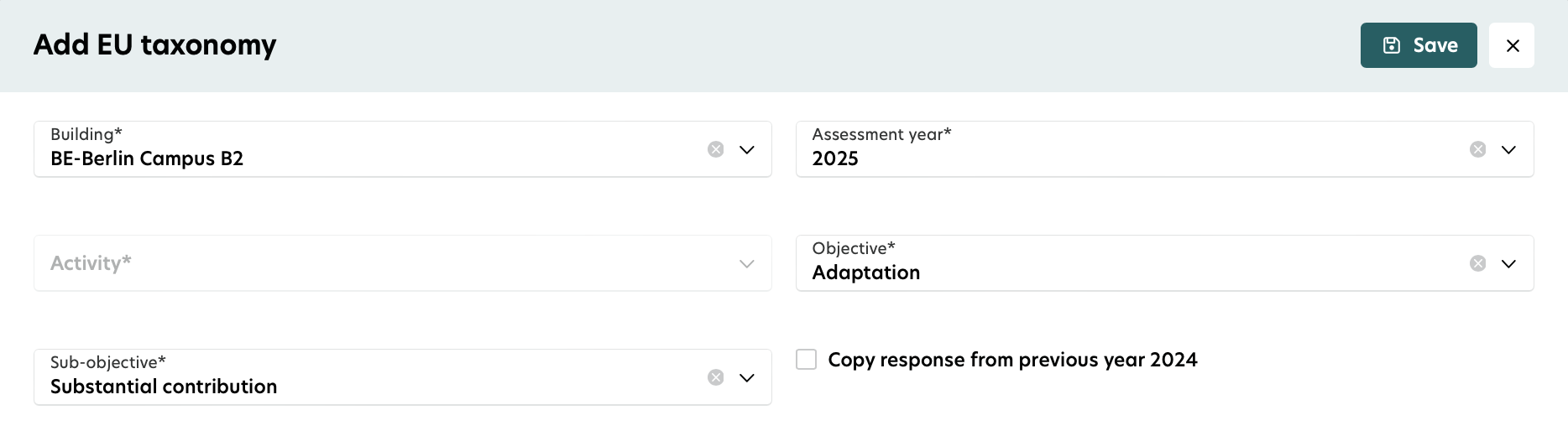Focus the empty Activity field
The width and height of the screenshot is (1568, 436).
[x=378, y=263]
